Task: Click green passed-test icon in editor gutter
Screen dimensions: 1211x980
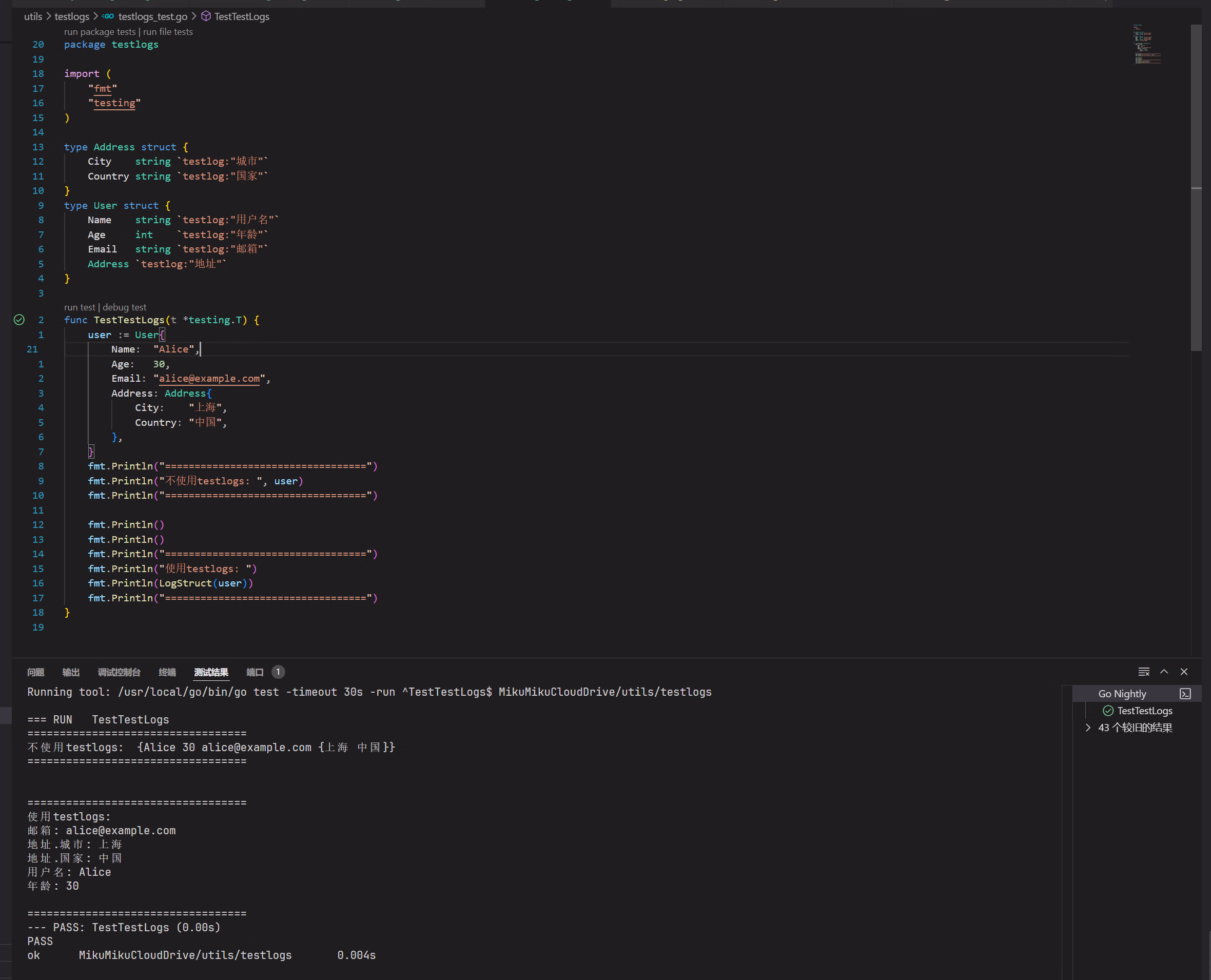Action: 19,320
